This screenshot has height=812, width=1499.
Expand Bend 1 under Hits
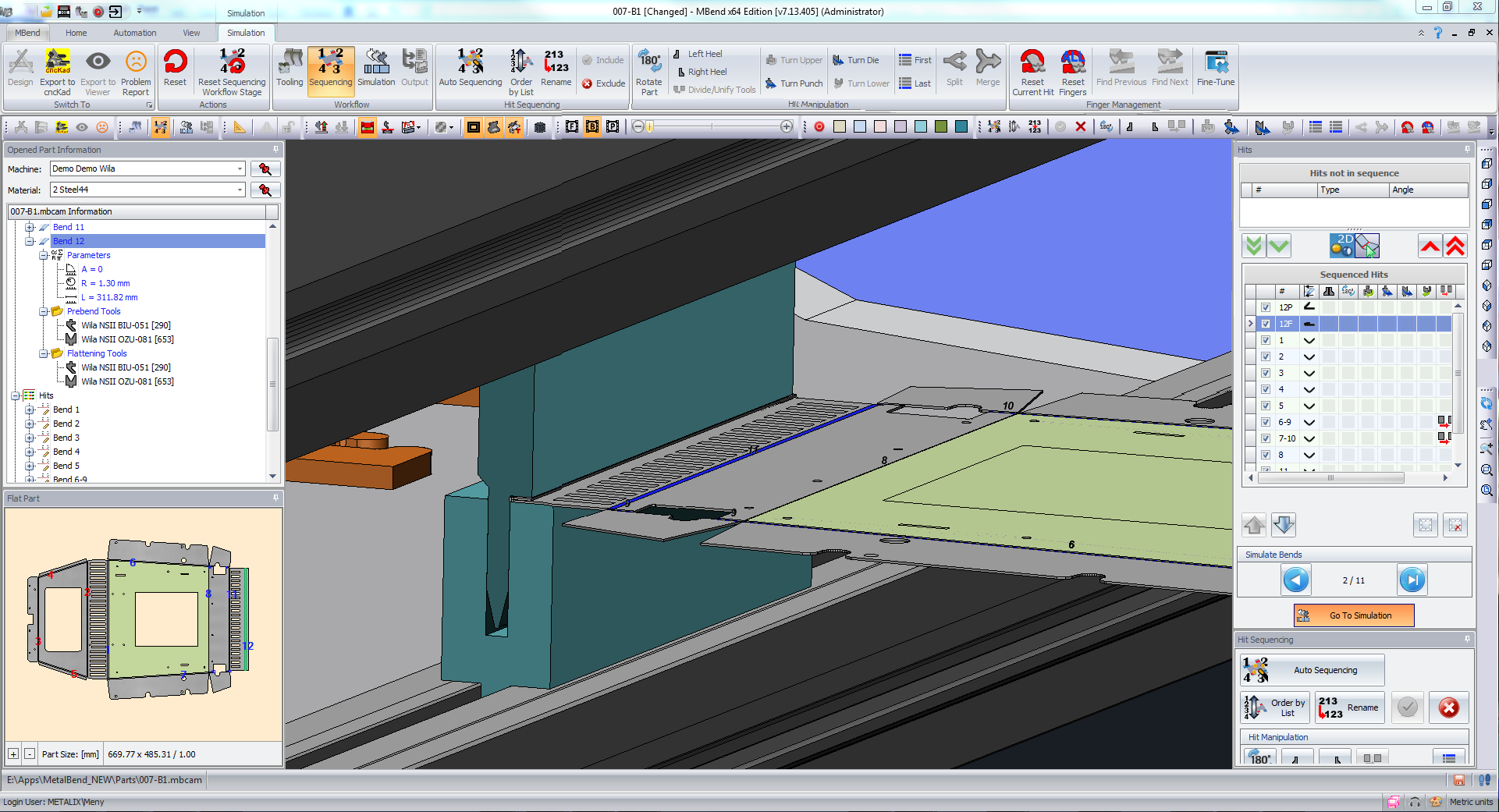point(30,410)
